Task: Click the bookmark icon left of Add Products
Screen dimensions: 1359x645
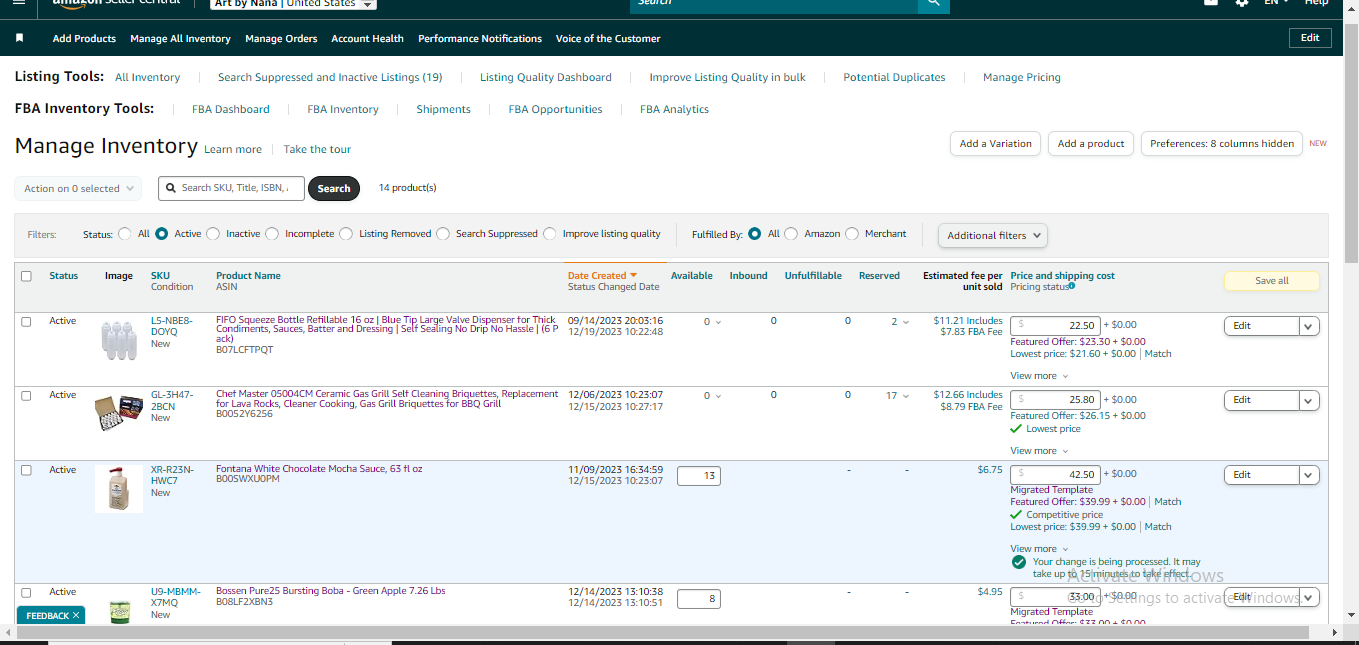Action: point(19,38)
